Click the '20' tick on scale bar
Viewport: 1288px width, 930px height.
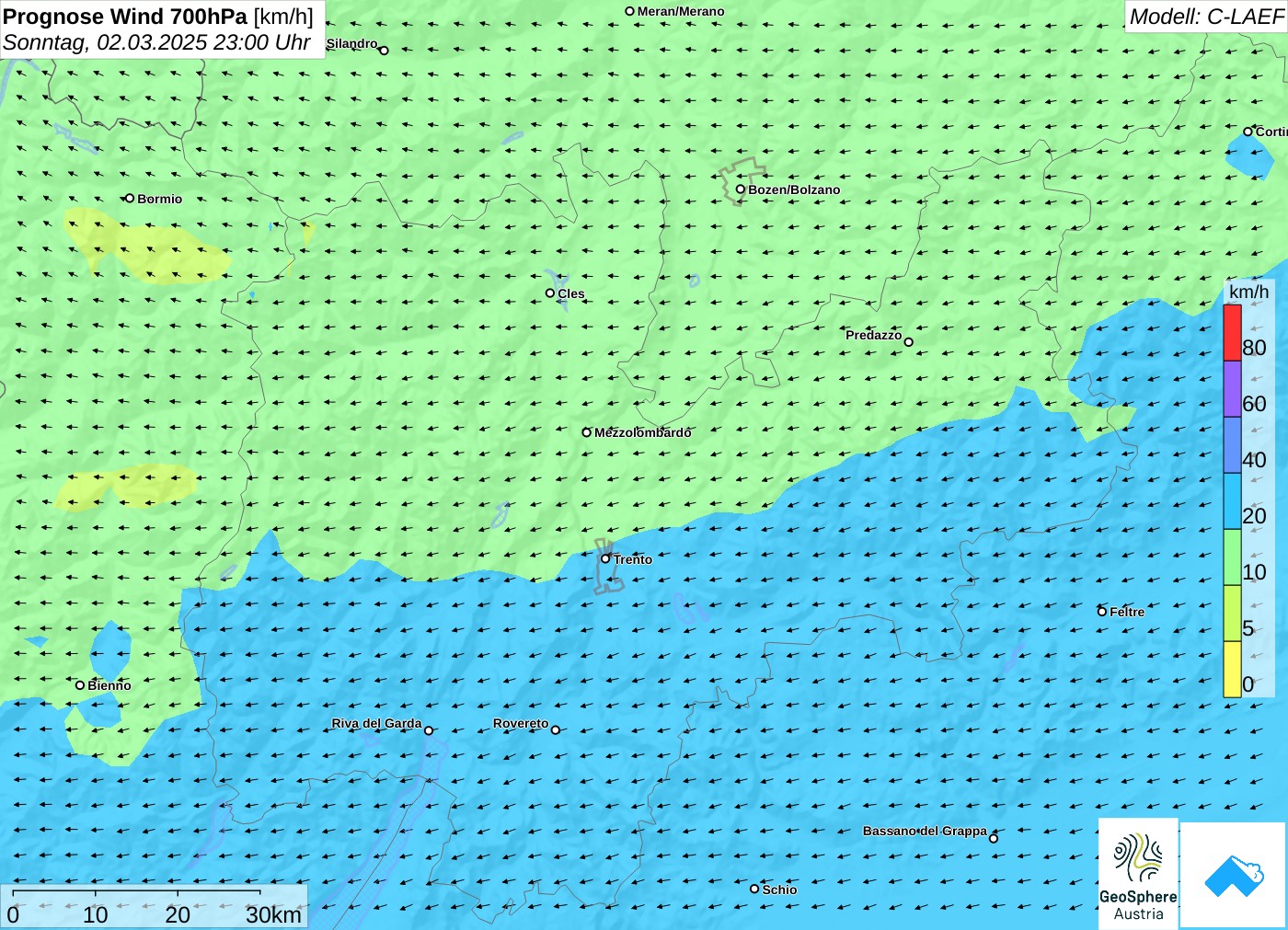click(x=178, y=915)
